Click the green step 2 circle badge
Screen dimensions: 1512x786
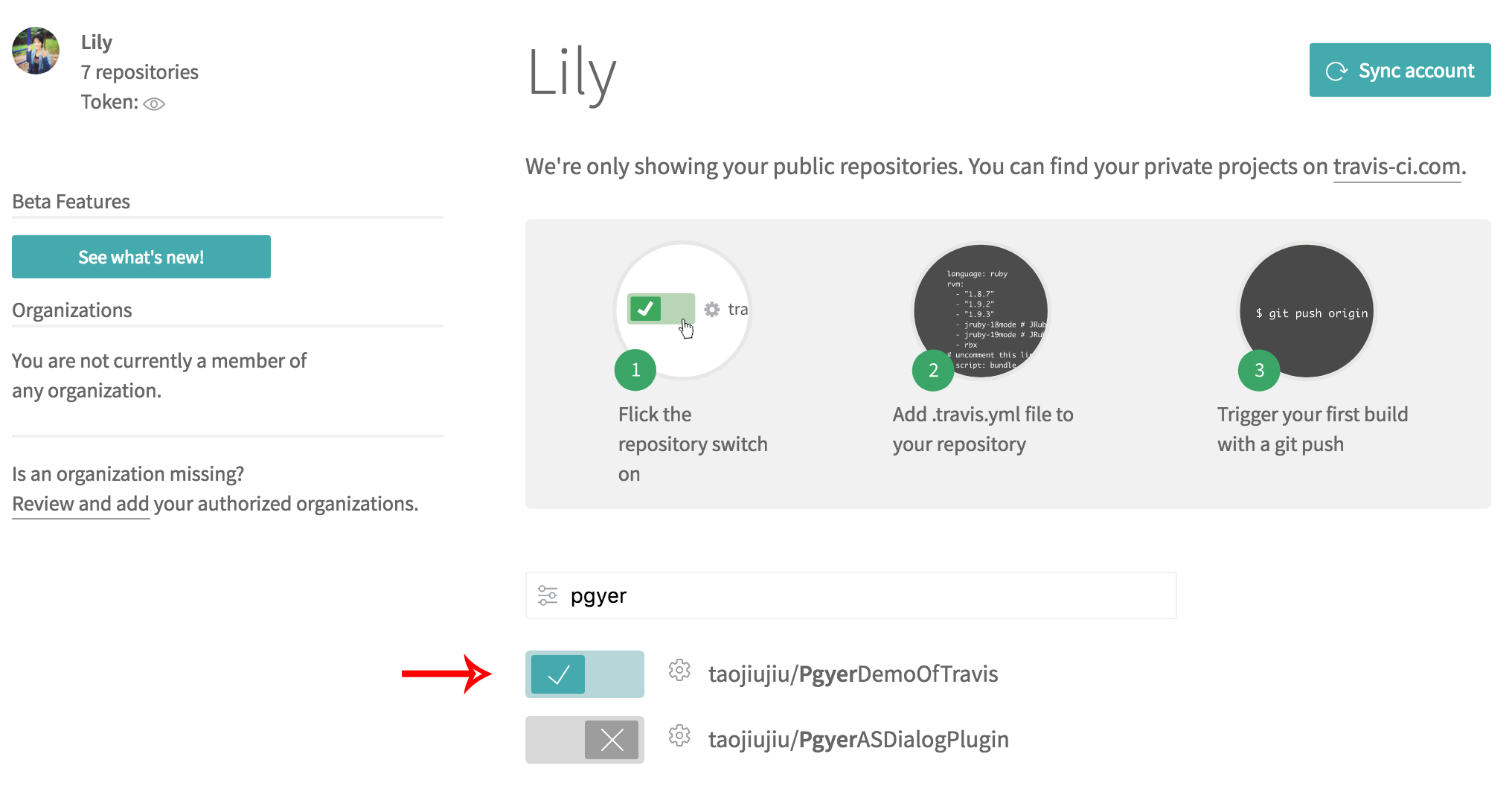click(933, 370)
